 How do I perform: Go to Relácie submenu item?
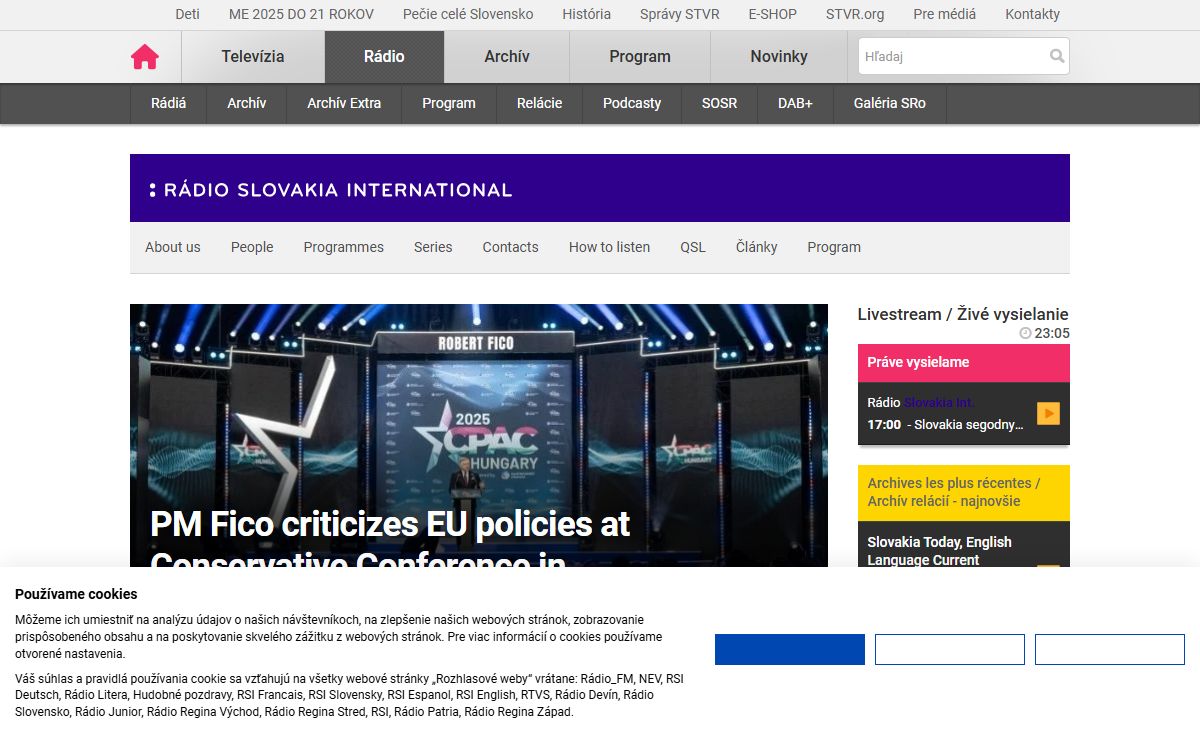click(540, 103)
